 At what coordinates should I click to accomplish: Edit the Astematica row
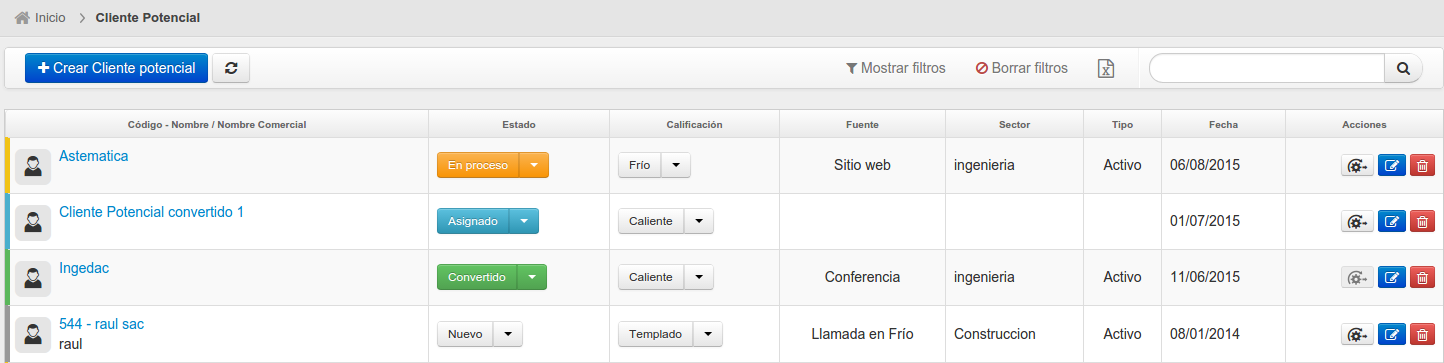coord(1391,166)
